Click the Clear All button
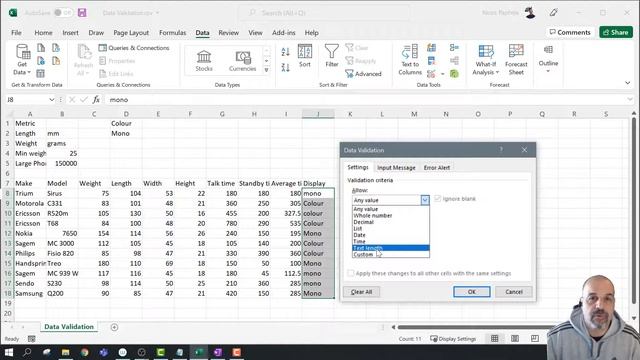The width and height of the screenshot is (640, 360). [x=361, y=292]
